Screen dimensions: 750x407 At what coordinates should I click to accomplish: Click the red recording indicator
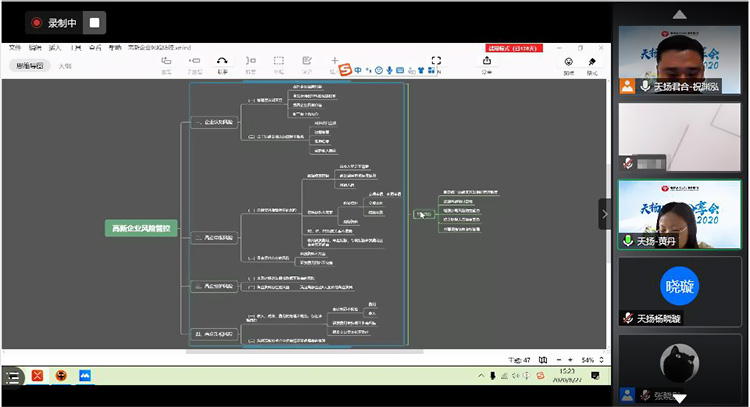click(x=37, y=22)
